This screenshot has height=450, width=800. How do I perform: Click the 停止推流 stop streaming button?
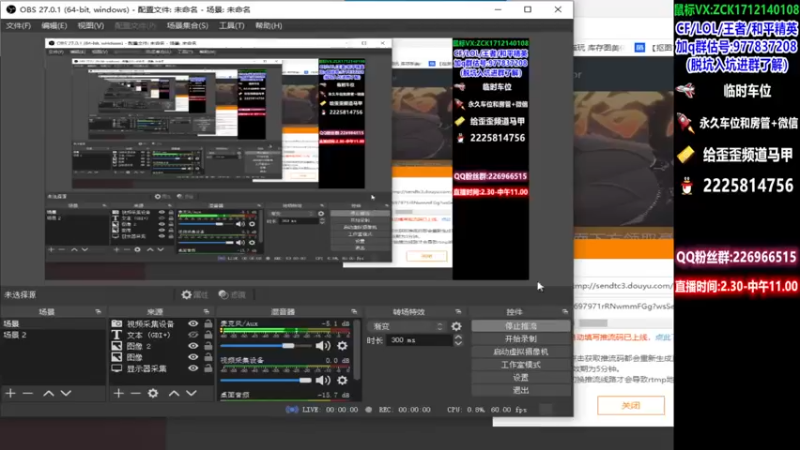point(520,326)
